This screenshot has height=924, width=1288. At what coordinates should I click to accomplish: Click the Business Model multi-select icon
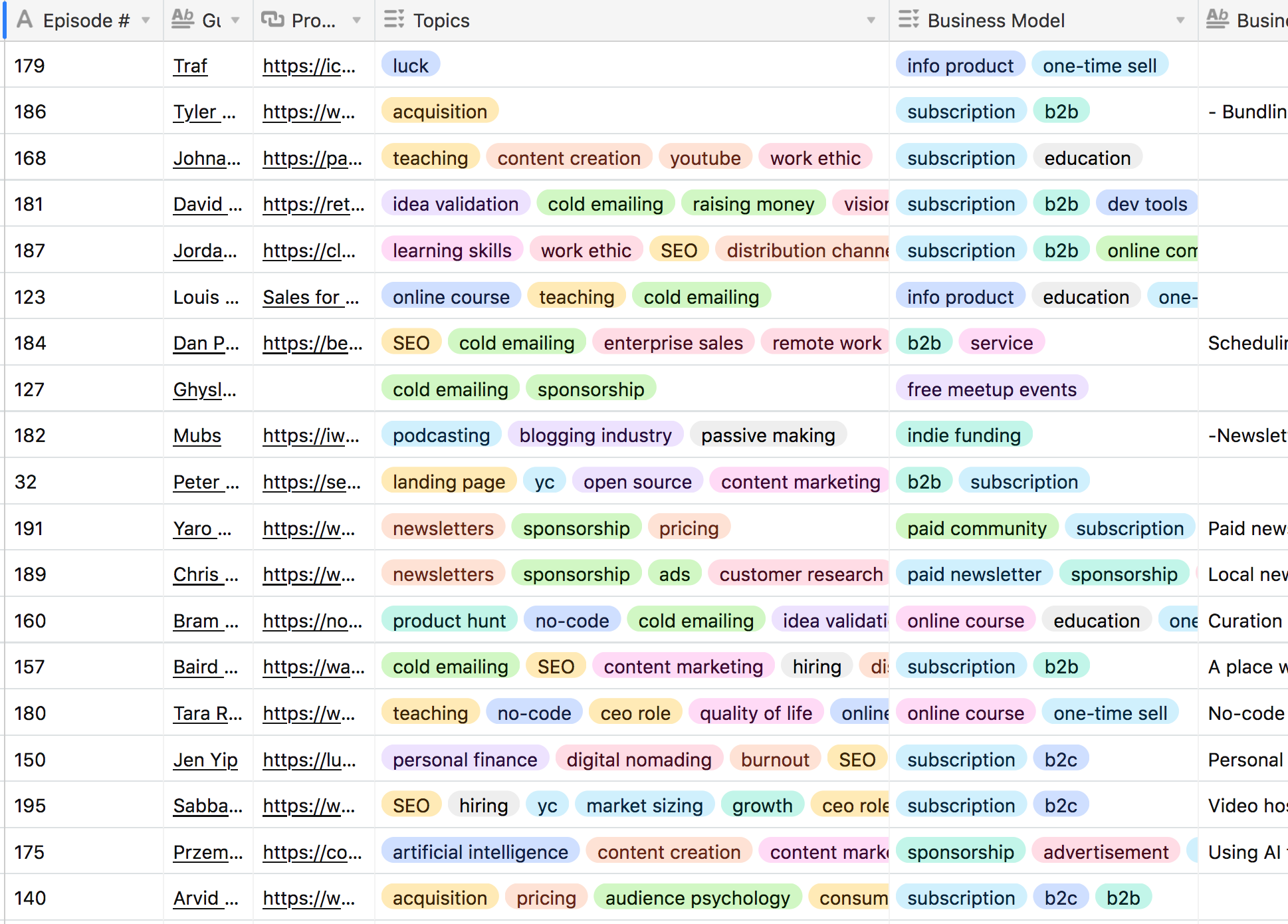point(908,20)
